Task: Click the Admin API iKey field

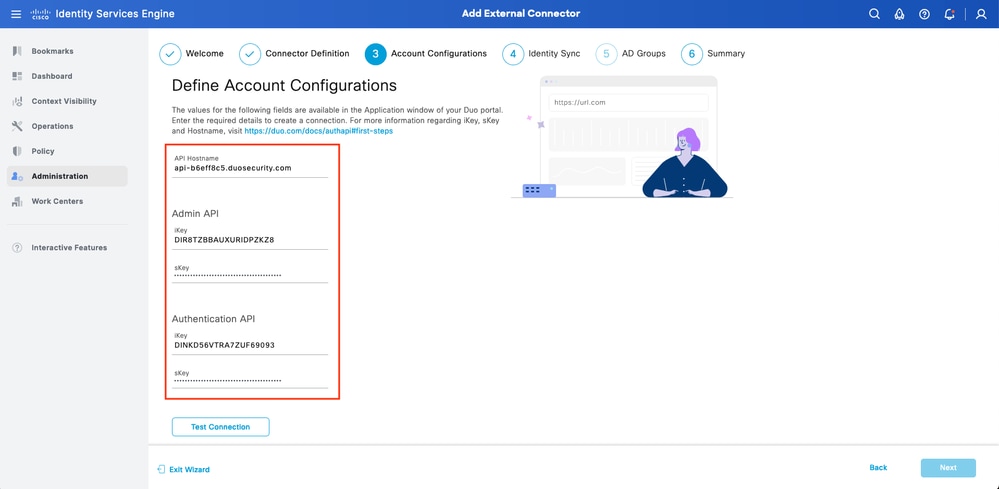Action: 250,237
